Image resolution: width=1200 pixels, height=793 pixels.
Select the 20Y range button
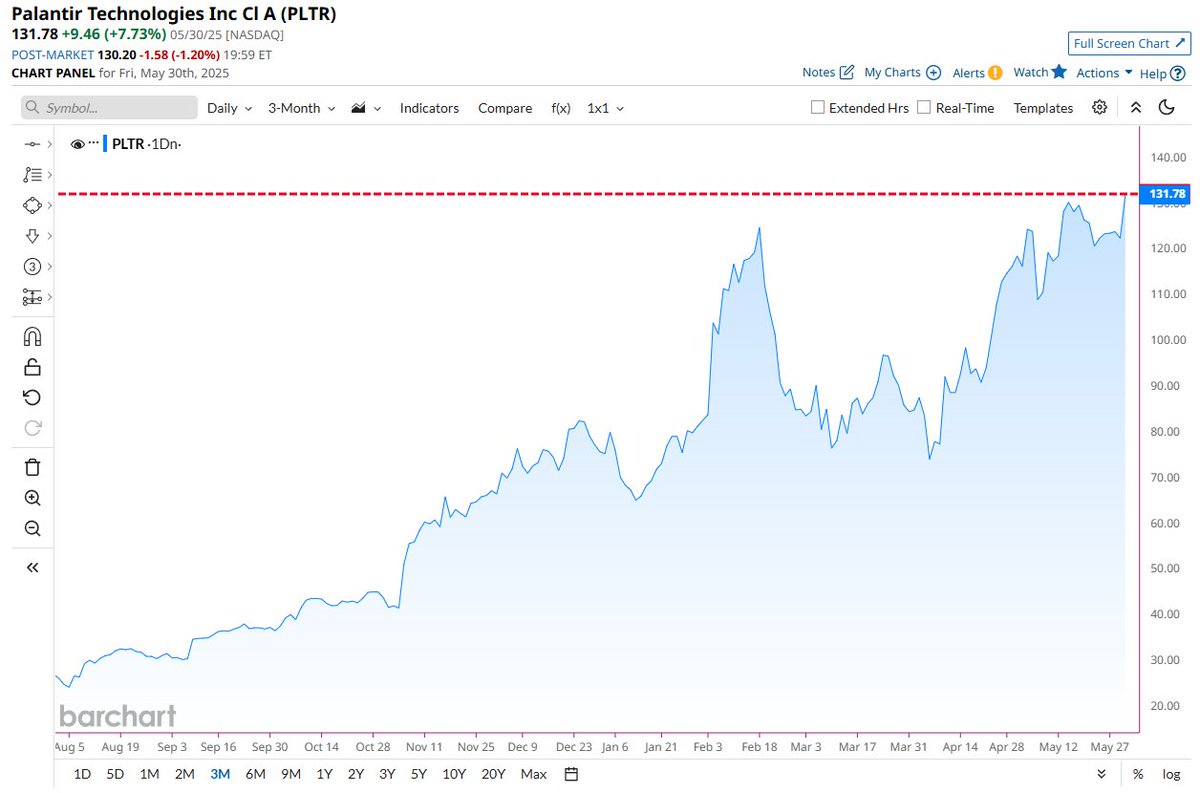point(493,774)
